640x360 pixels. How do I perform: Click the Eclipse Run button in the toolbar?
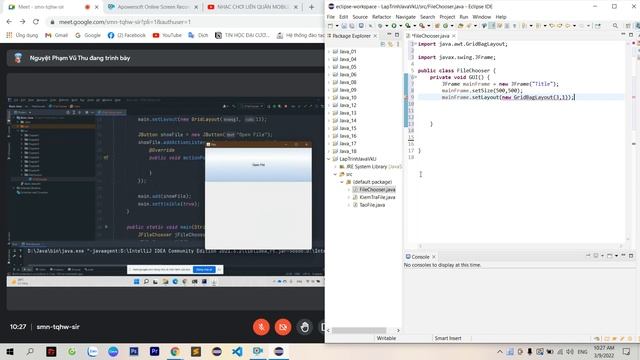(x=394, y=26)
